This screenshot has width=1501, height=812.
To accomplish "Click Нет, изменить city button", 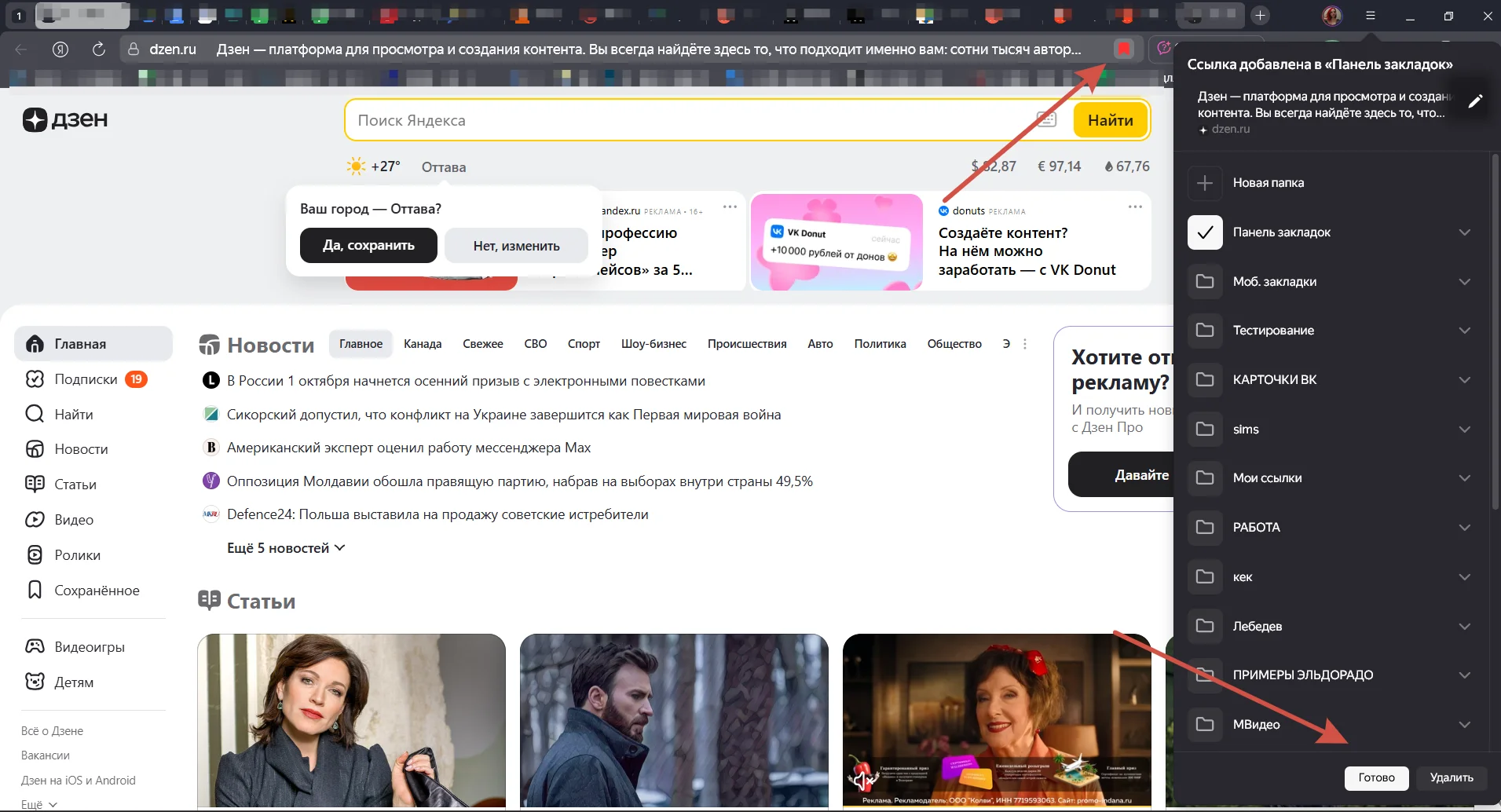I will tap(516, 245).
